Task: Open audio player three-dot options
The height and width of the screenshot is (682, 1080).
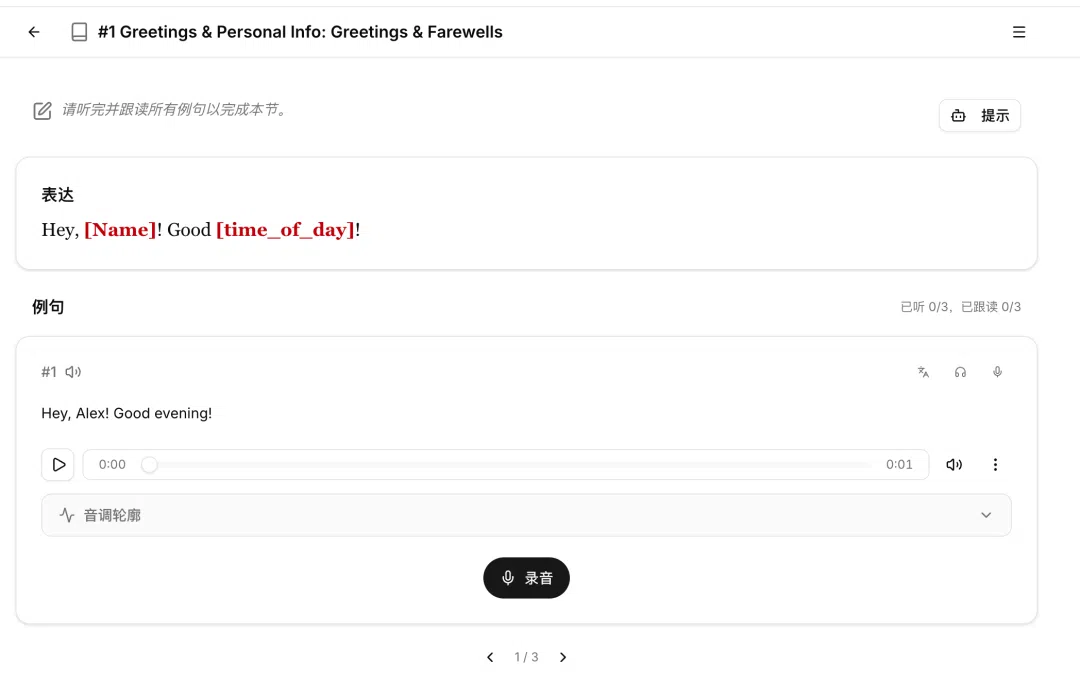Action: click(x=995, y=464)
